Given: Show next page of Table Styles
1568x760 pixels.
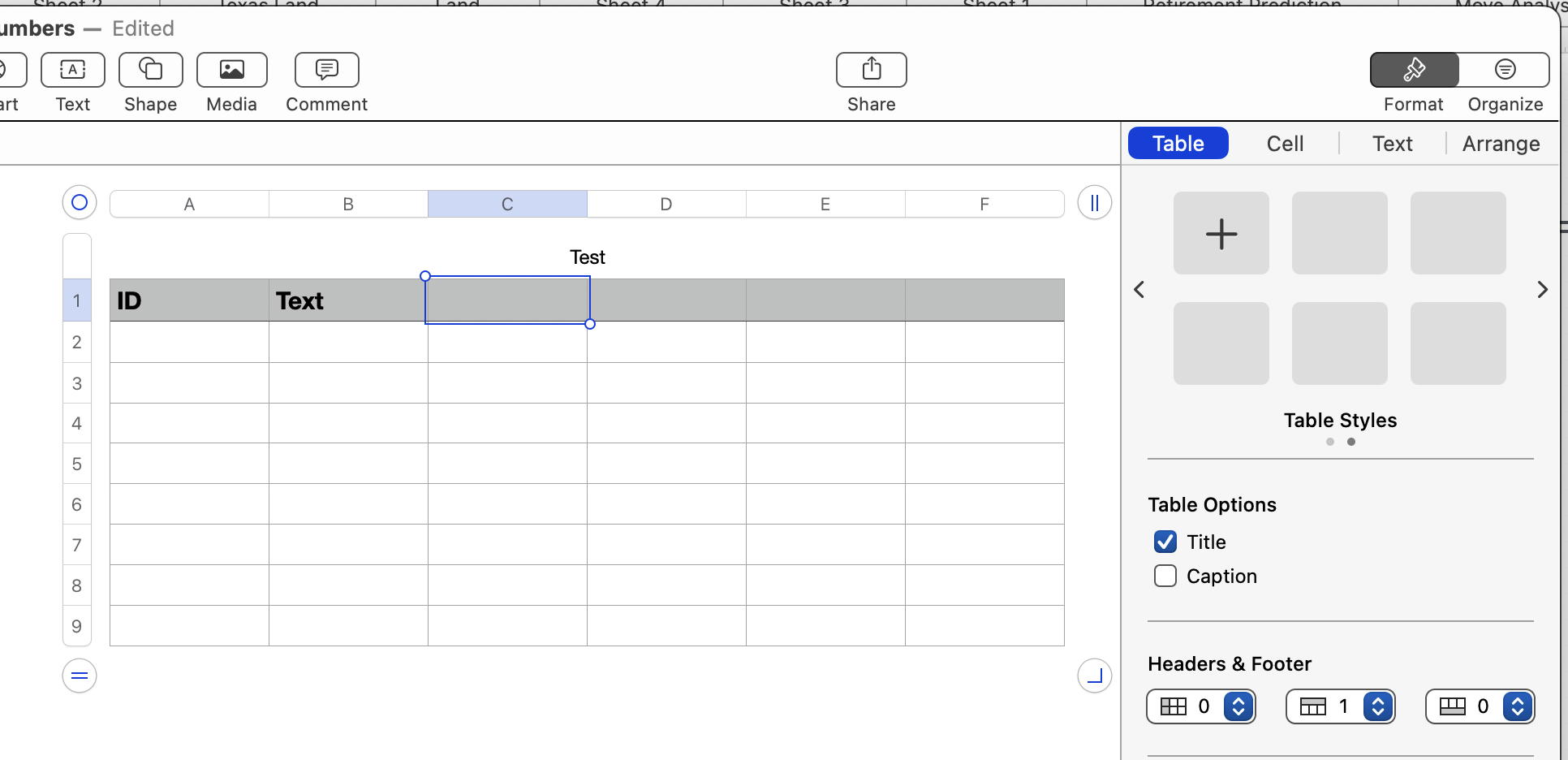Looking at the screenshot, I should pyautogui.click(x=1541, y=289).
